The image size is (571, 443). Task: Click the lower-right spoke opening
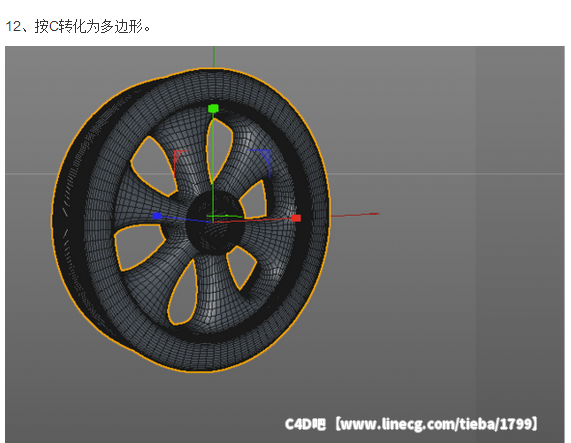point(241,266)
